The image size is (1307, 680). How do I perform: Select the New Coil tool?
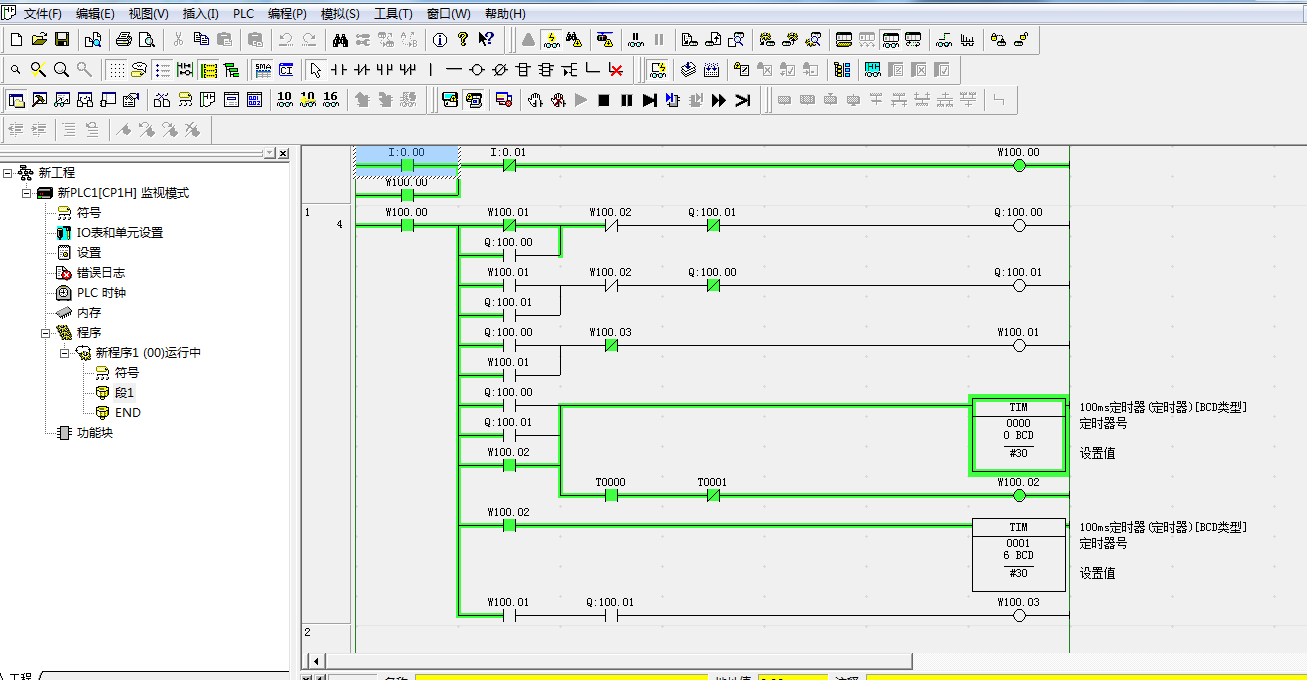[476, 70]
